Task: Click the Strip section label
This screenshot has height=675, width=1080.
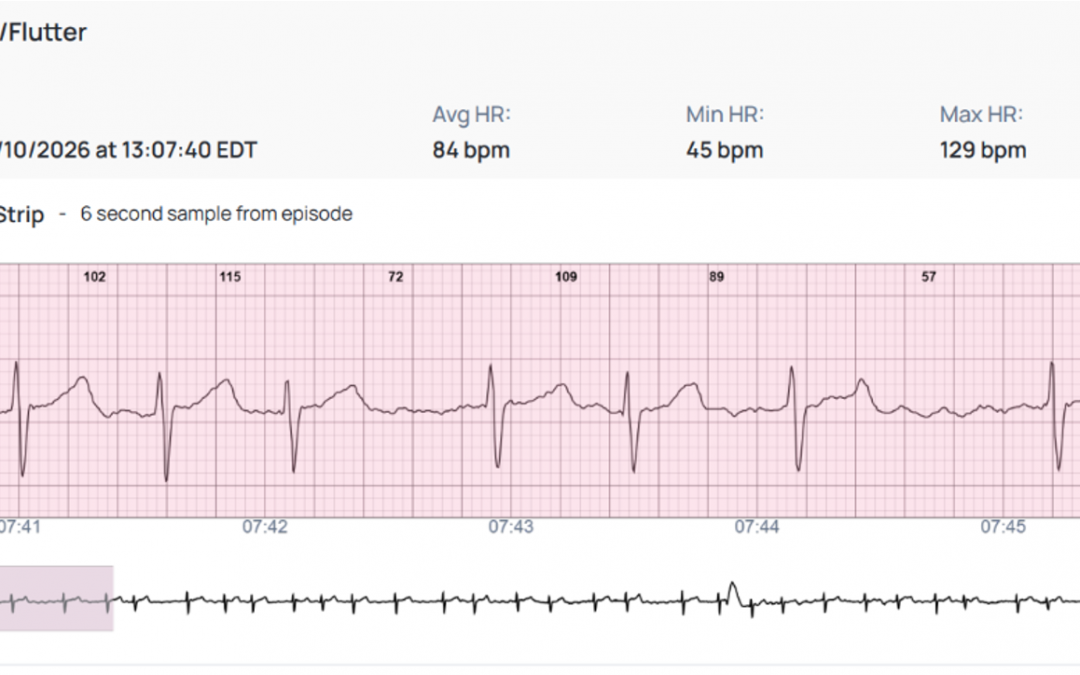Action: [21, 215]
